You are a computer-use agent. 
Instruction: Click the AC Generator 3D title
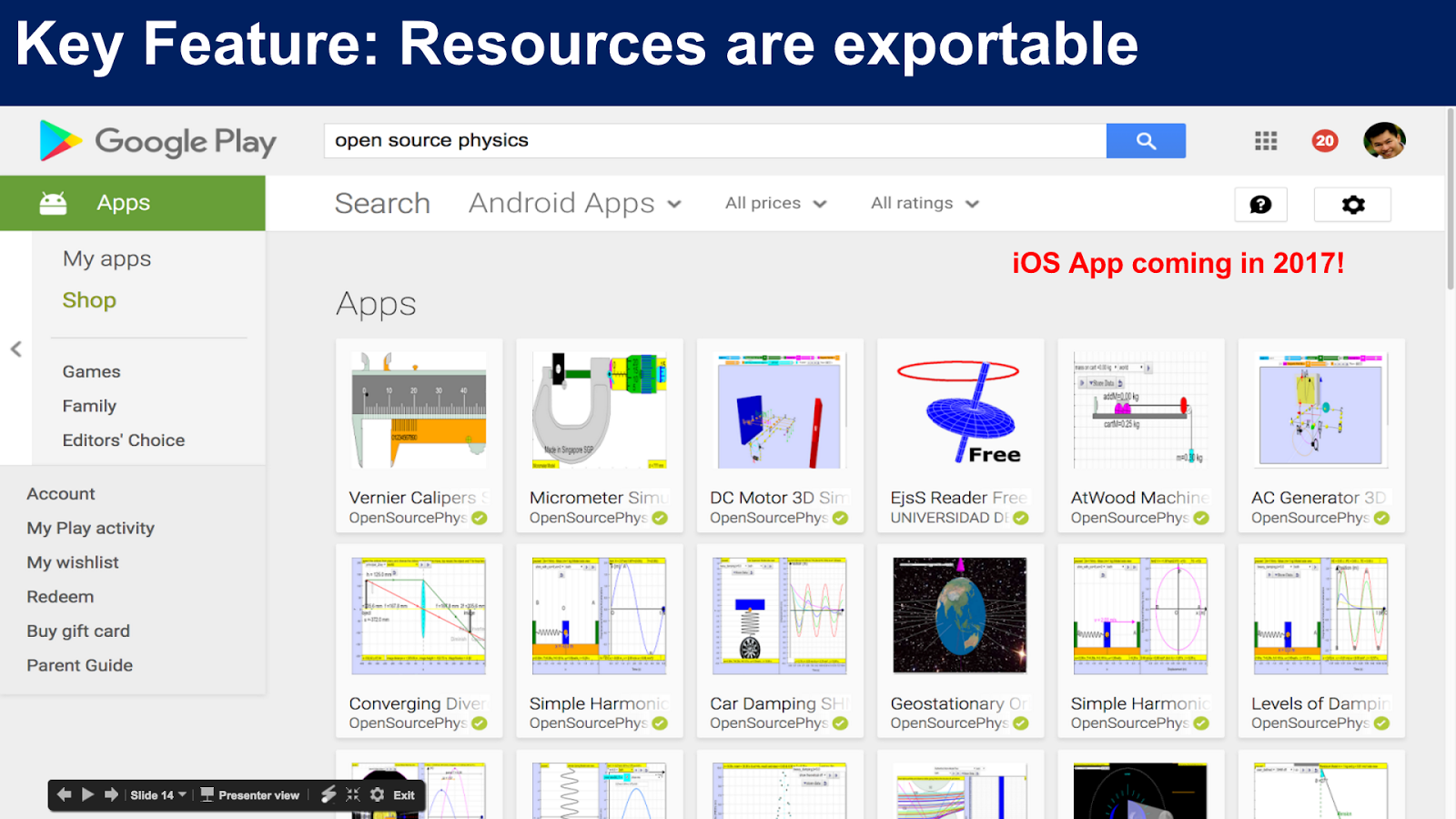tap(1319, 498)
